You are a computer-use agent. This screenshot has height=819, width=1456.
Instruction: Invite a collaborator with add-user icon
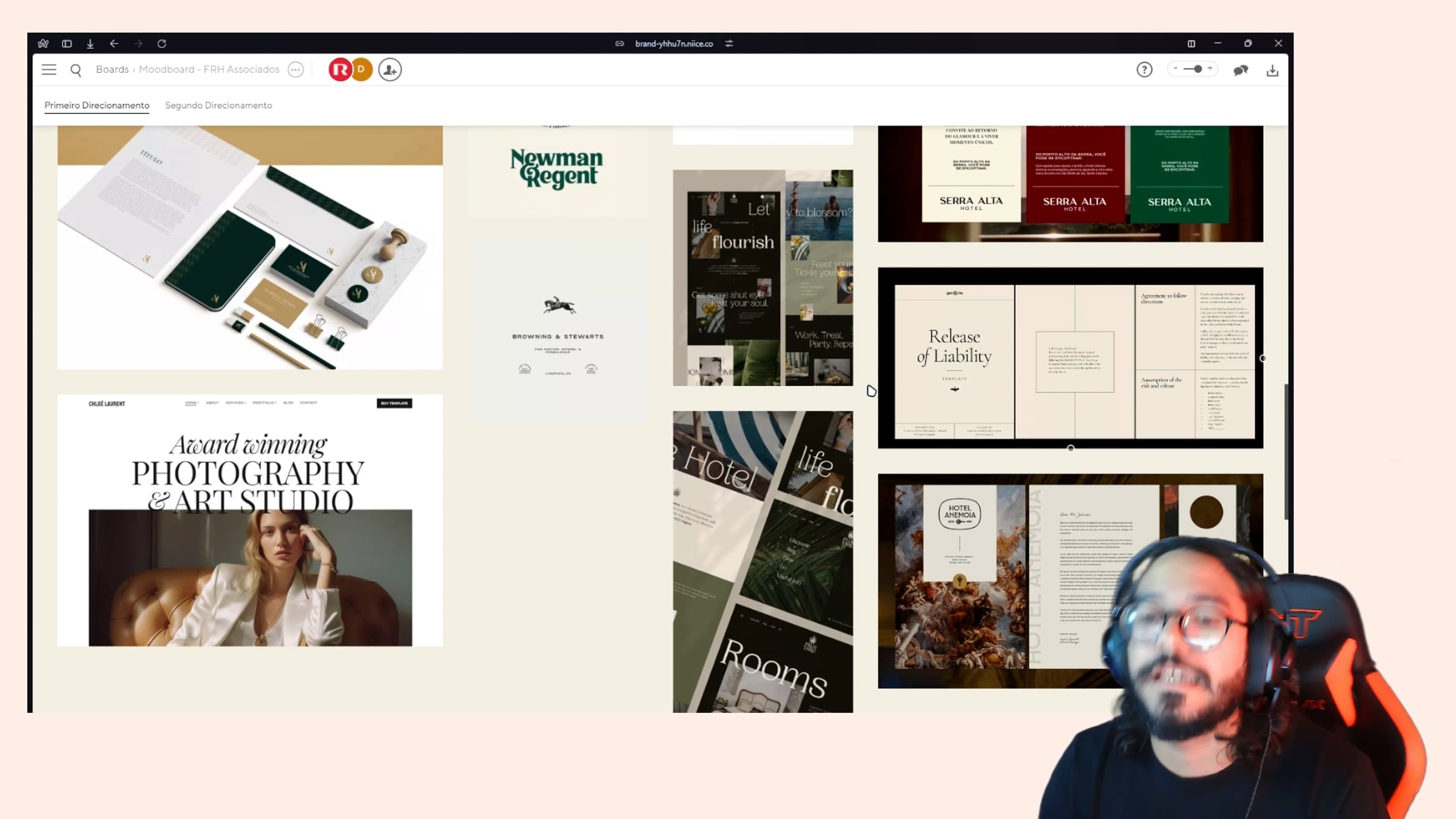point(389,70)
